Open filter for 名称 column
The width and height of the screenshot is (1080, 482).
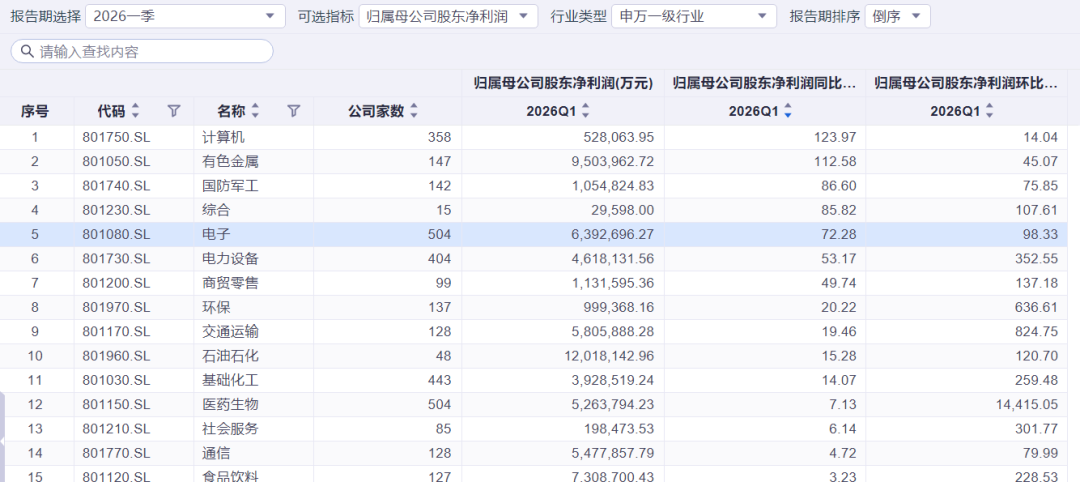coord(294,111)
